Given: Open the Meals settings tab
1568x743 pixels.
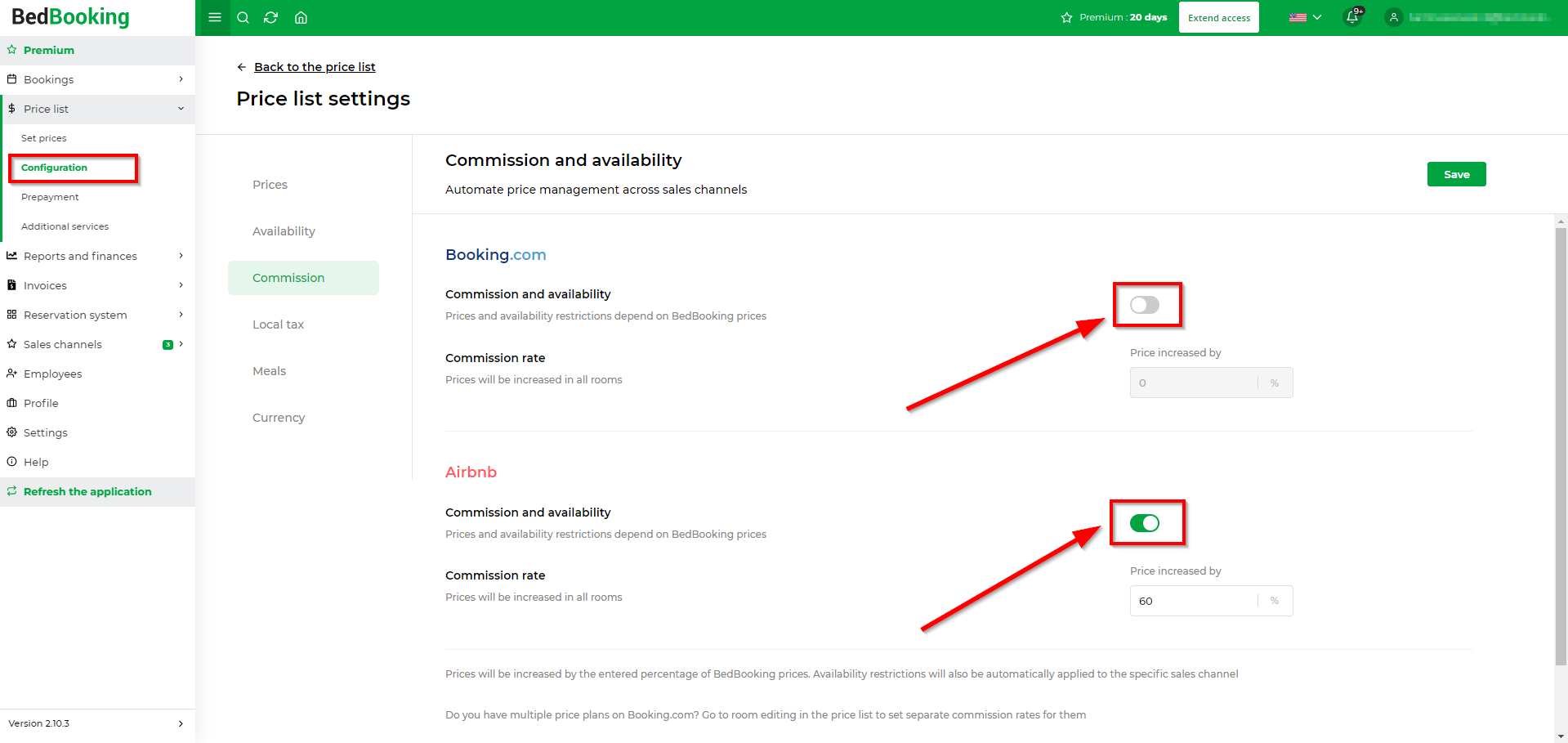Looking at the screenshot, I should coord(303,371).
